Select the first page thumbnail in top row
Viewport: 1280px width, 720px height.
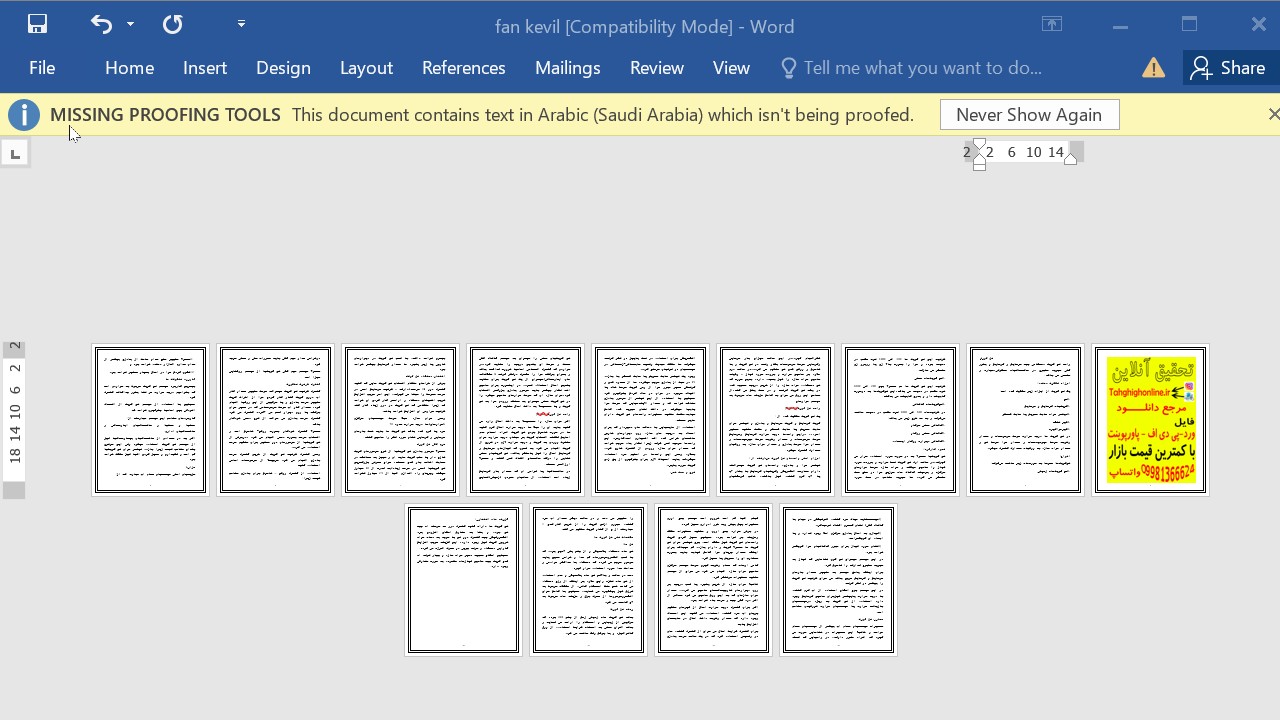coord(150,420)
